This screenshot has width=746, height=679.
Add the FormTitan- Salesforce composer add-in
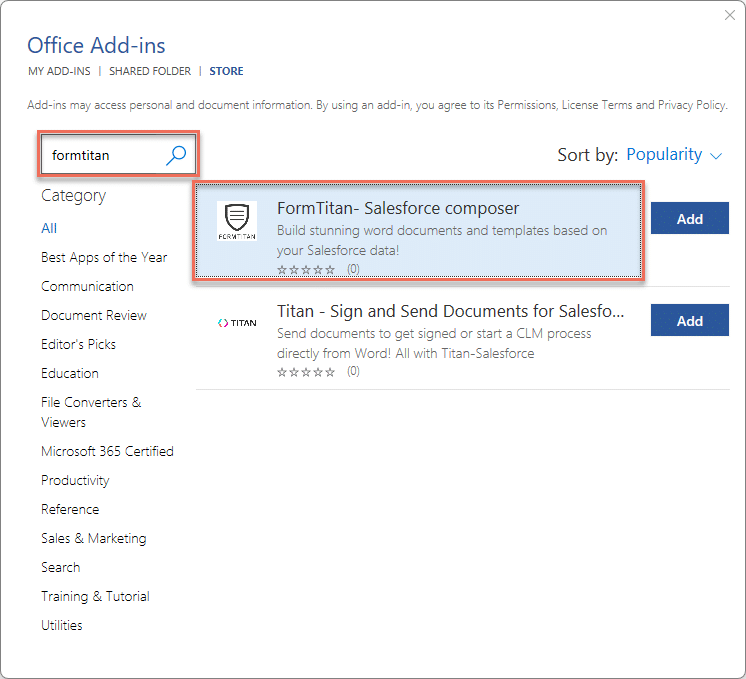pyautogui.click(x=689, y=218)
